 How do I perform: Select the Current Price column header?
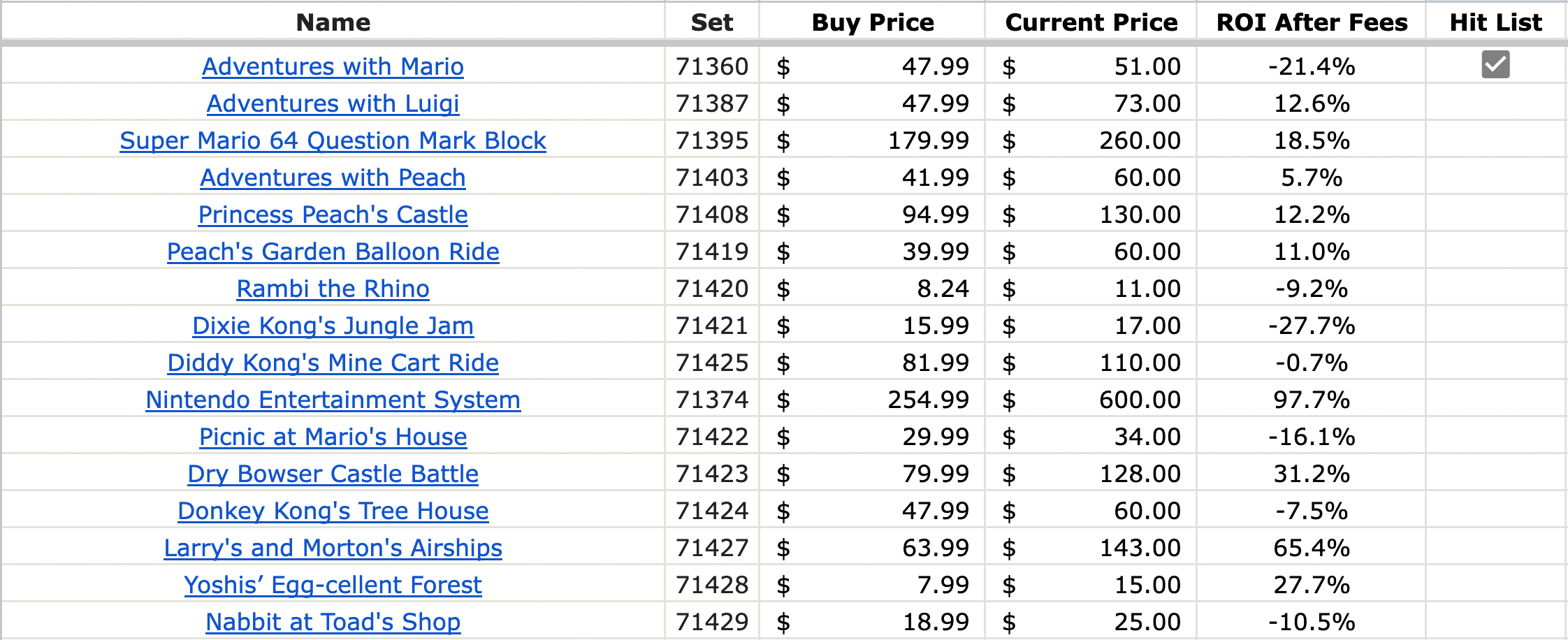coord(1091,22)
